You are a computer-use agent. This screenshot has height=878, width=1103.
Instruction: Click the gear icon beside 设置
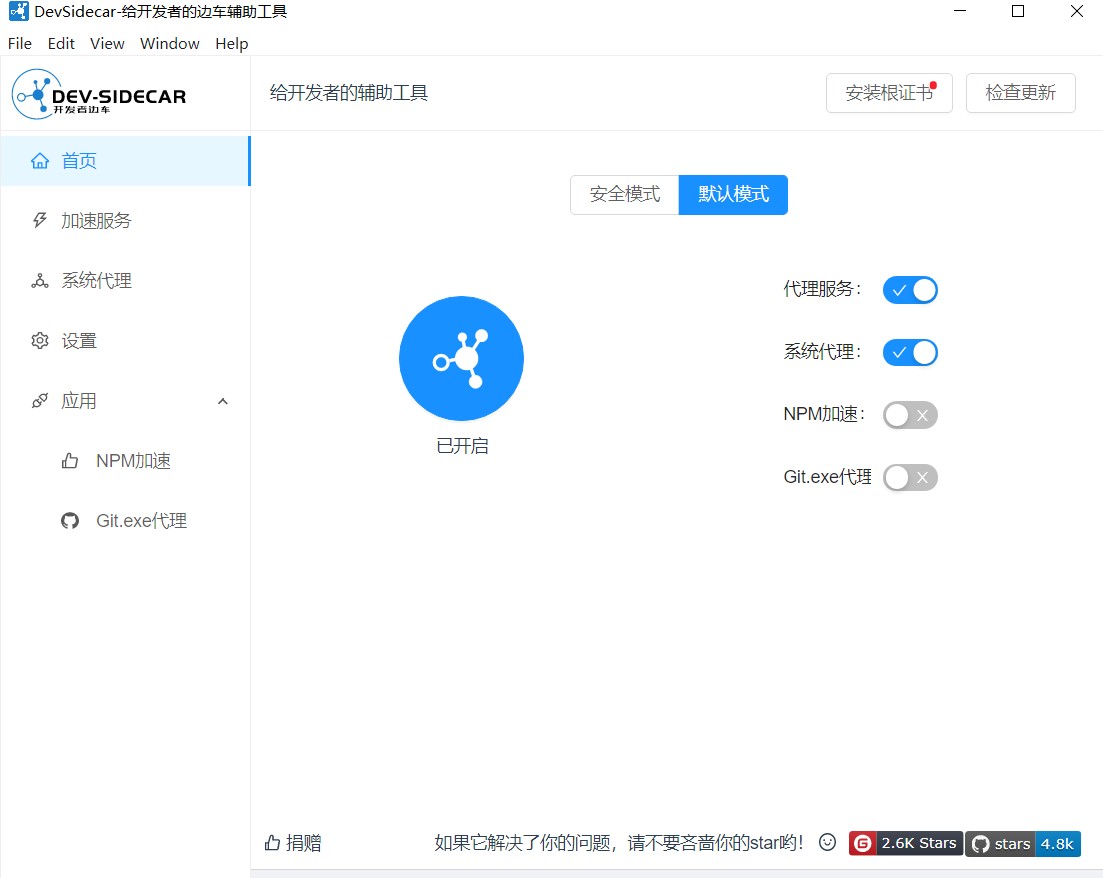40,341
